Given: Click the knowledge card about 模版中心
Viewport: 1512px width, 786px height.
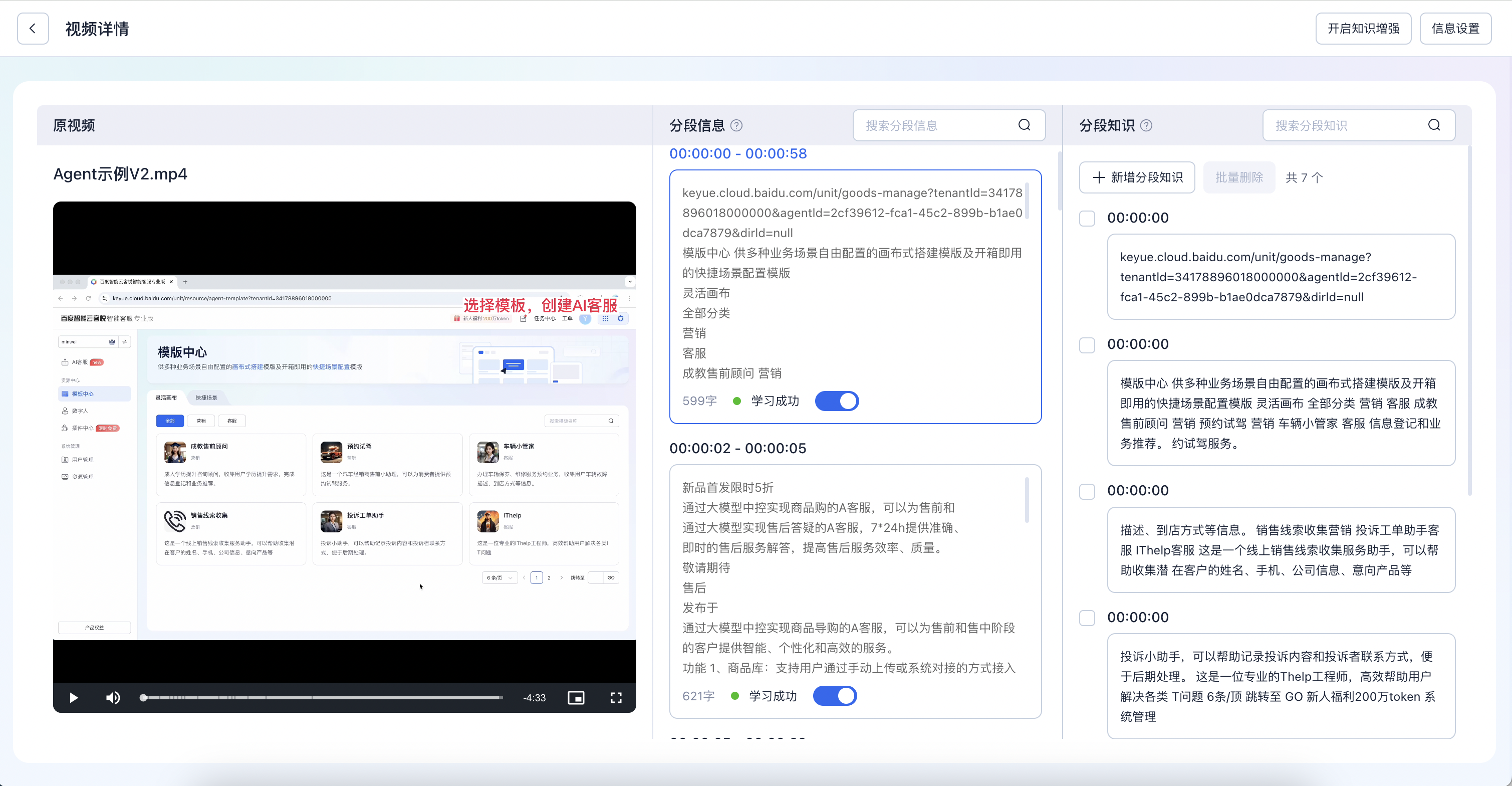Looking at the screenshot, I should 1281,413.
